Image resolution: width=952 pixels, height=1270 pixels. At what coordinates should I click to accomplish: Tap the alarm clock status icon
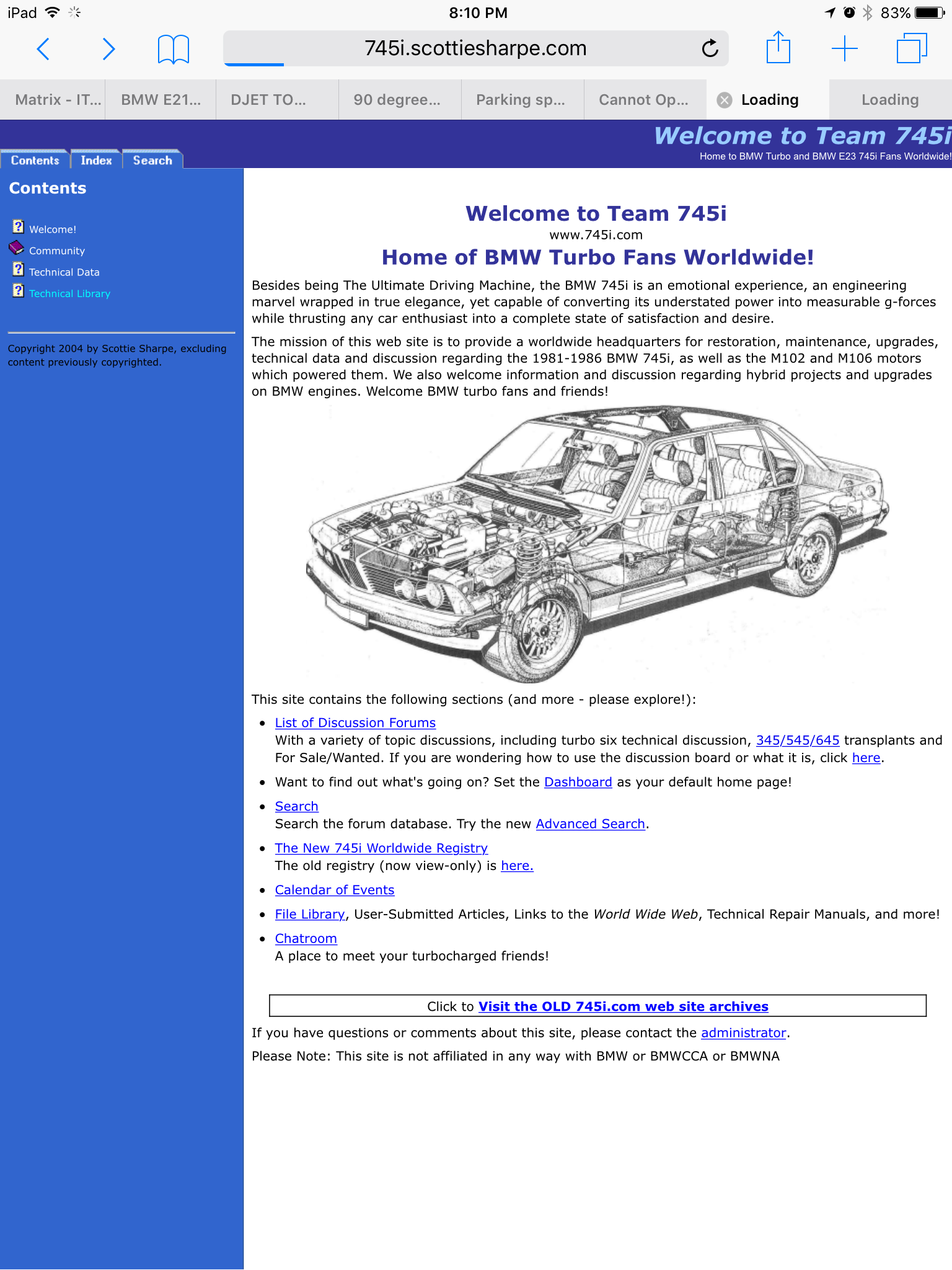849,12
